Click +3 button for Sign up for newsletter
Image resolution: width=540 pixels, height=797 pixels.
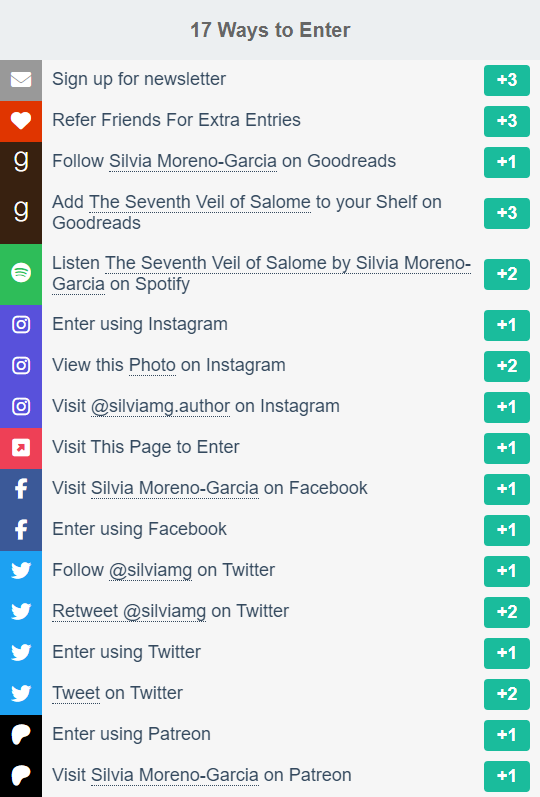(x=506, y=80)
